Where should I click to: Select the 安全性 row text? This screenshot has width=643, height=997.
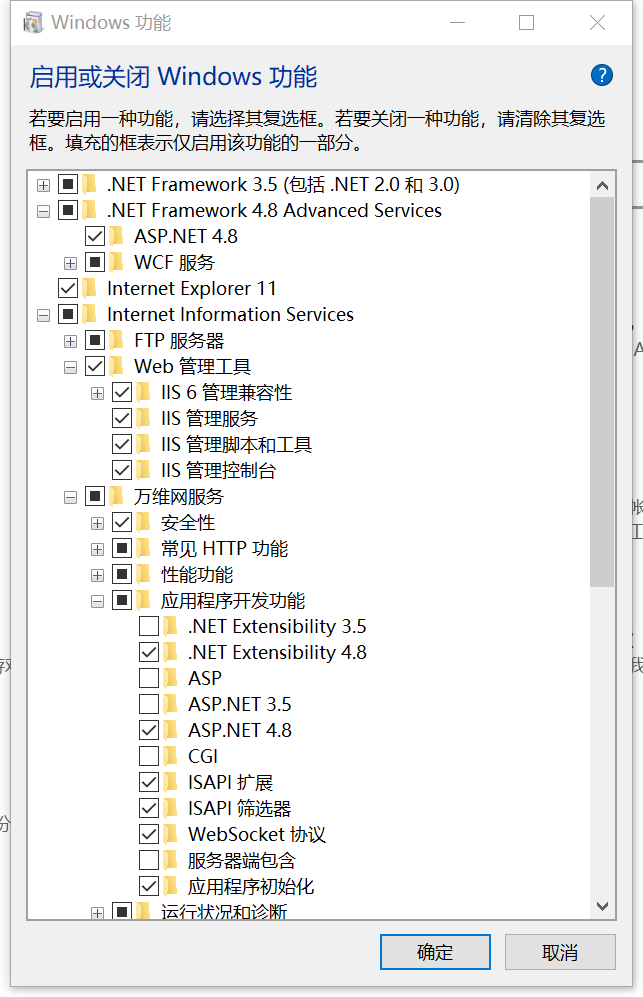(x=188, y=523)
